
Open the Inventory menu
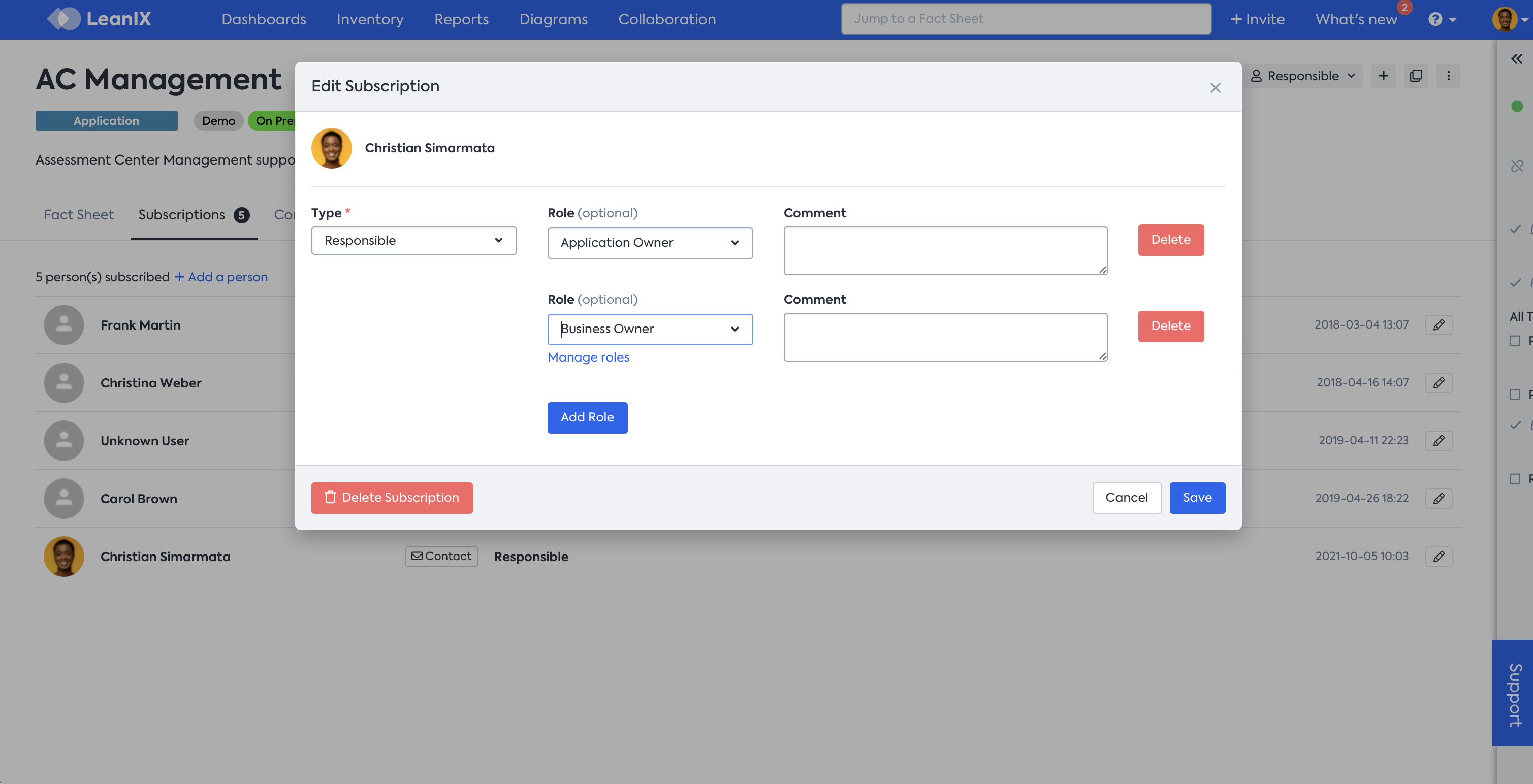(x=370, y=20)
